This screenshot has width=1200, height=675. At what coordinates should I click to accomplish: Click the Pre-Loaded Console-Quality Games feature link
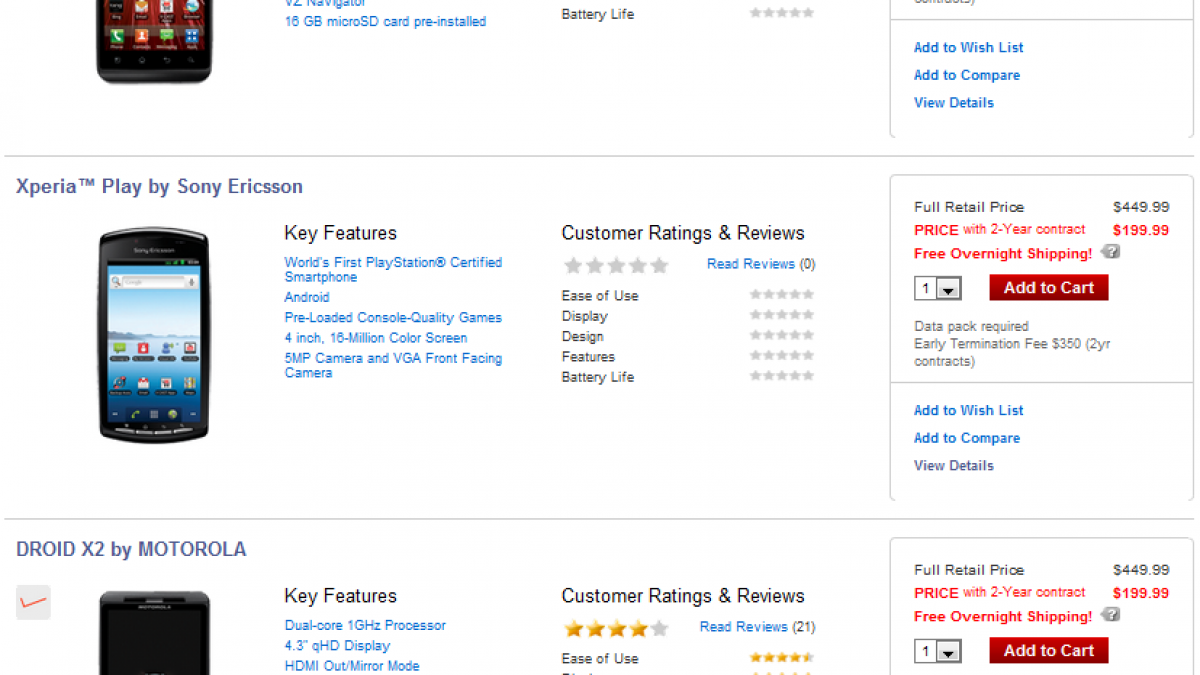point(393,318)
